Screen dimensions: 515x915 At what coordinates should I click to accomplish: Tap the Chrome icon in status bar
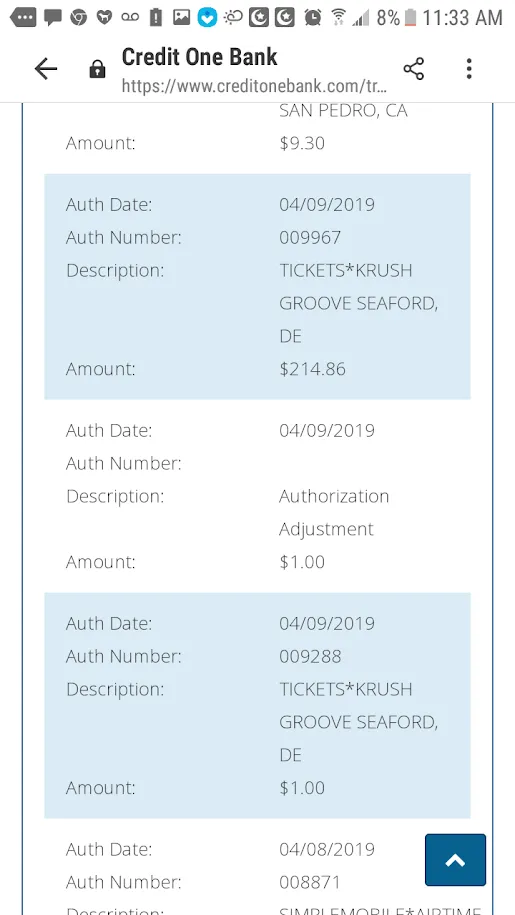tap(78, 18)
